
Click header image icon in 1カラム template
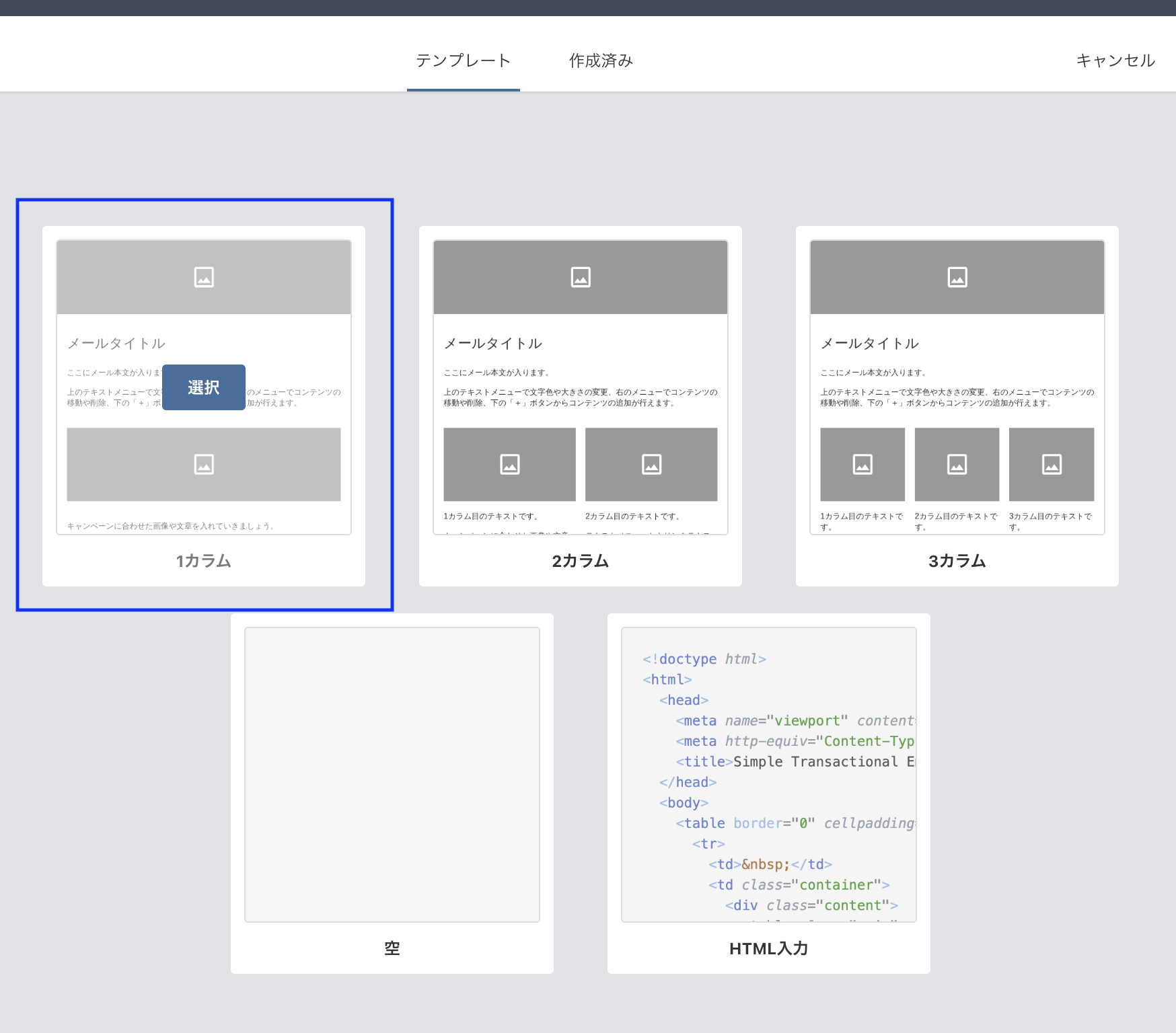(204, 277)
